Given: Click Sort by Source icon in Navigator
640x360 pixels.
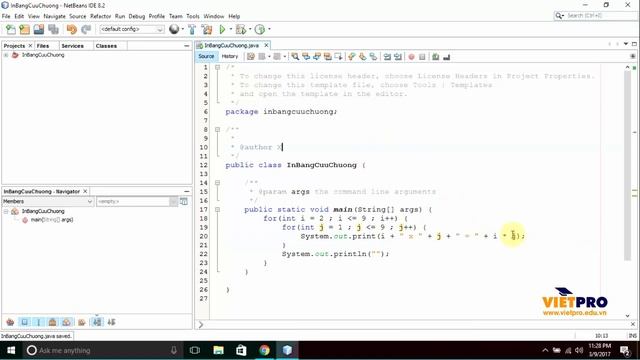Looking at the screenshot, I should click(111, 322).
